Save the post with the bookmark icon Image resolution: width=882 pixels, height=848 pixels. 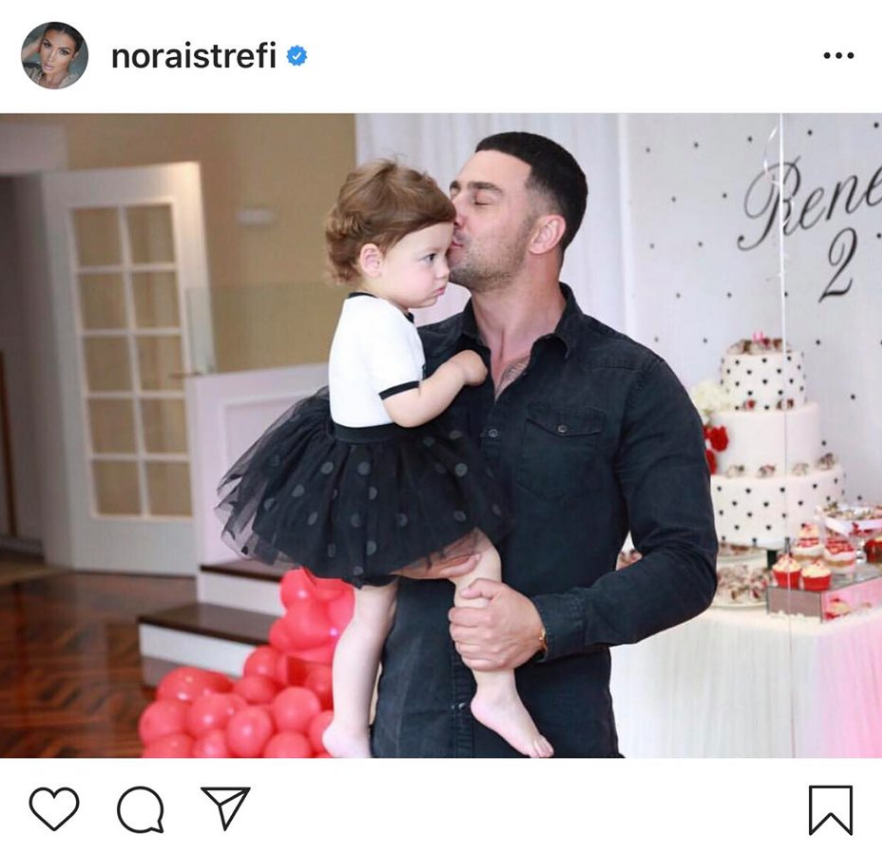coord(831,810)
